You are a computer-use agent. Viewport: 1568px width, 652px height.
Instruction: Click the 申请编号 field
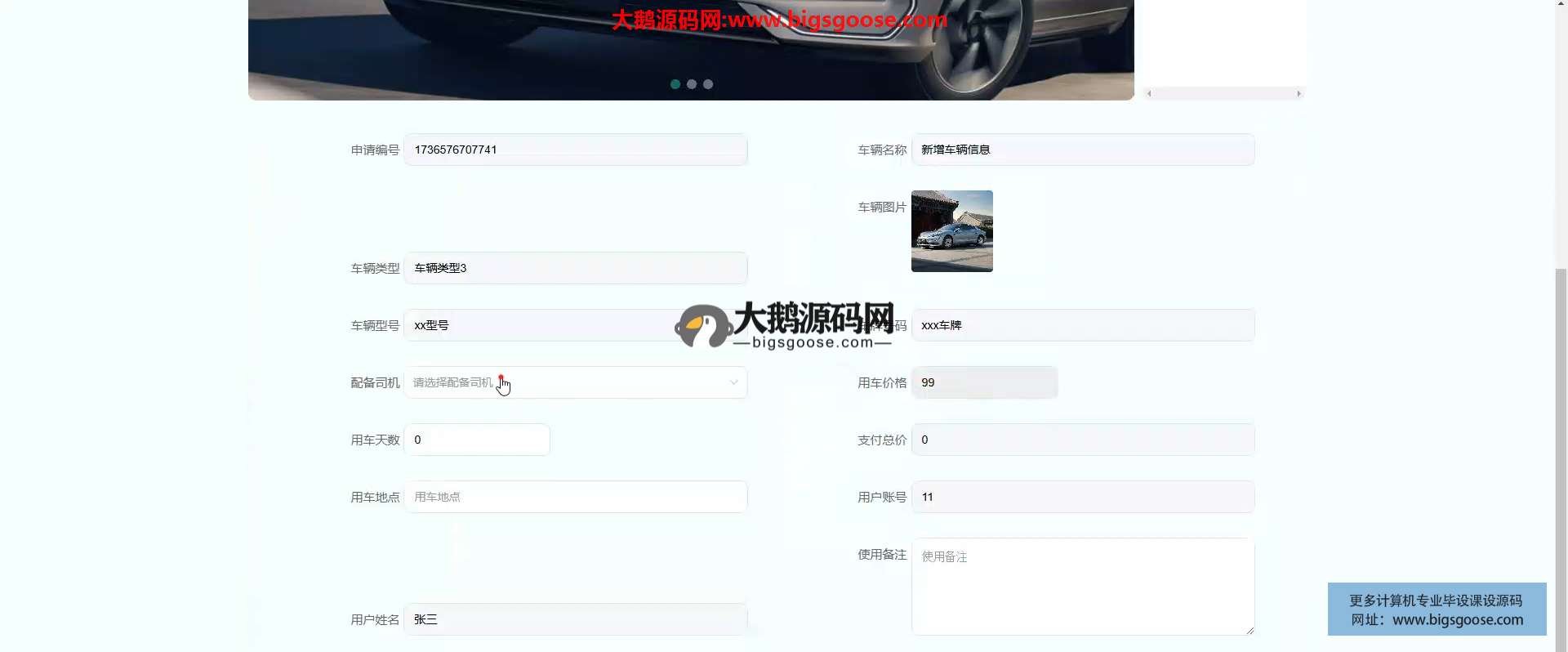click(x=575, y=150)
